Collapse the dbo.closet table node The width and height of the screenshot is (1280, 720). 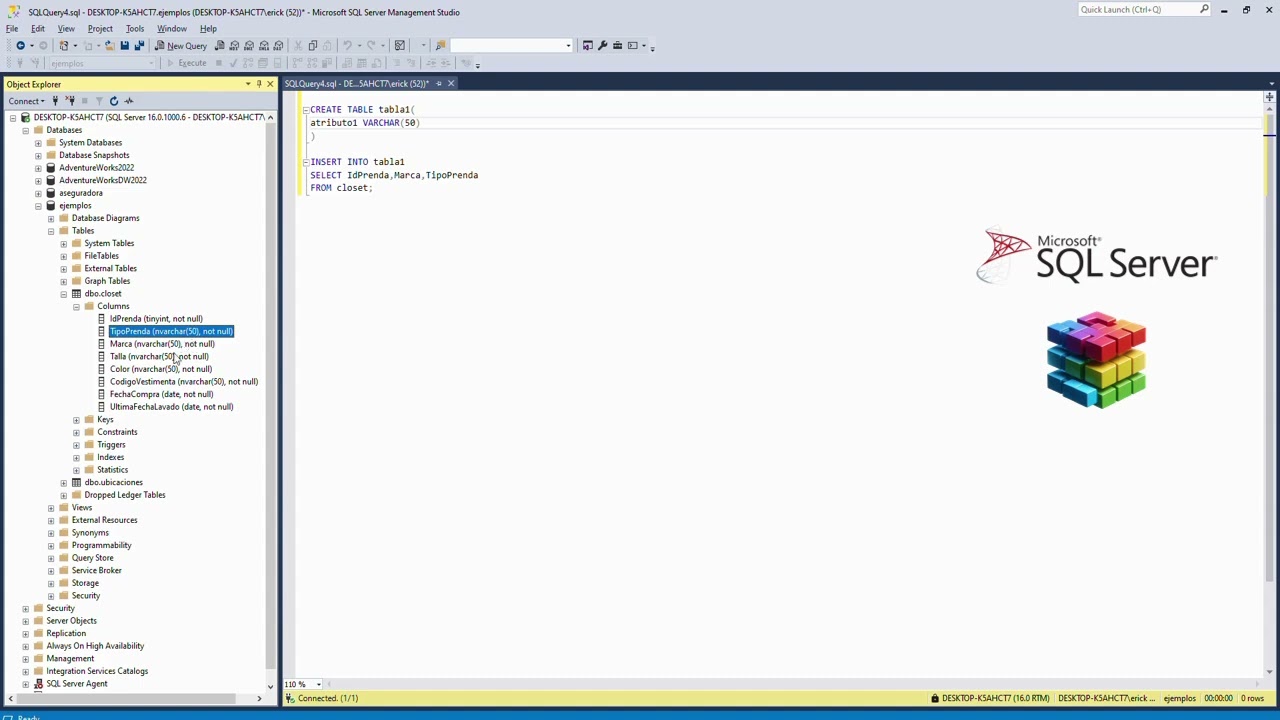tap(63, 294)
